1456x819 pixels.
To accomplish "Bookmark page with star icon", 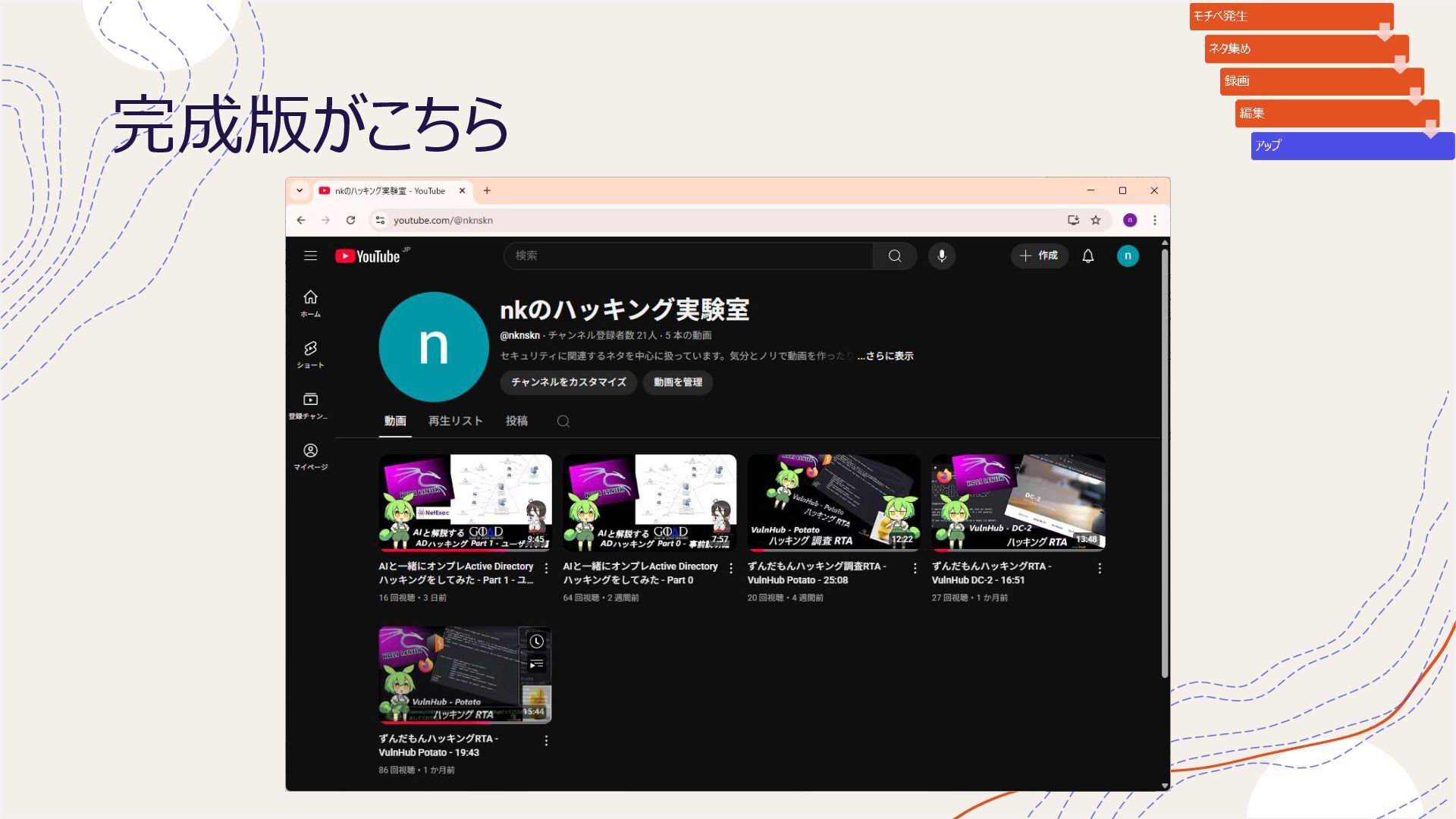I will (1096, 220).
